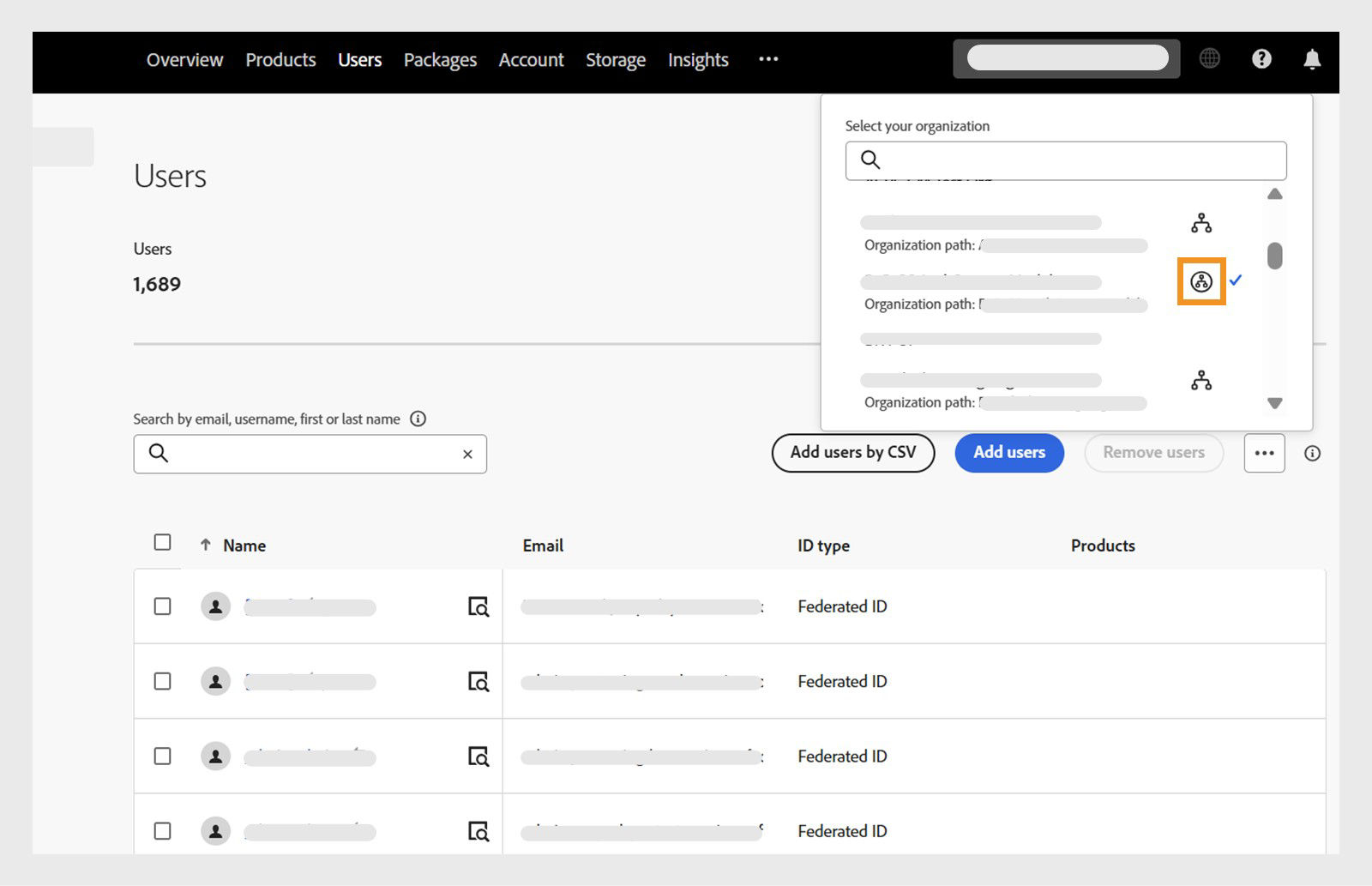
Task: Click the user search input field
Action: point(310,454)
